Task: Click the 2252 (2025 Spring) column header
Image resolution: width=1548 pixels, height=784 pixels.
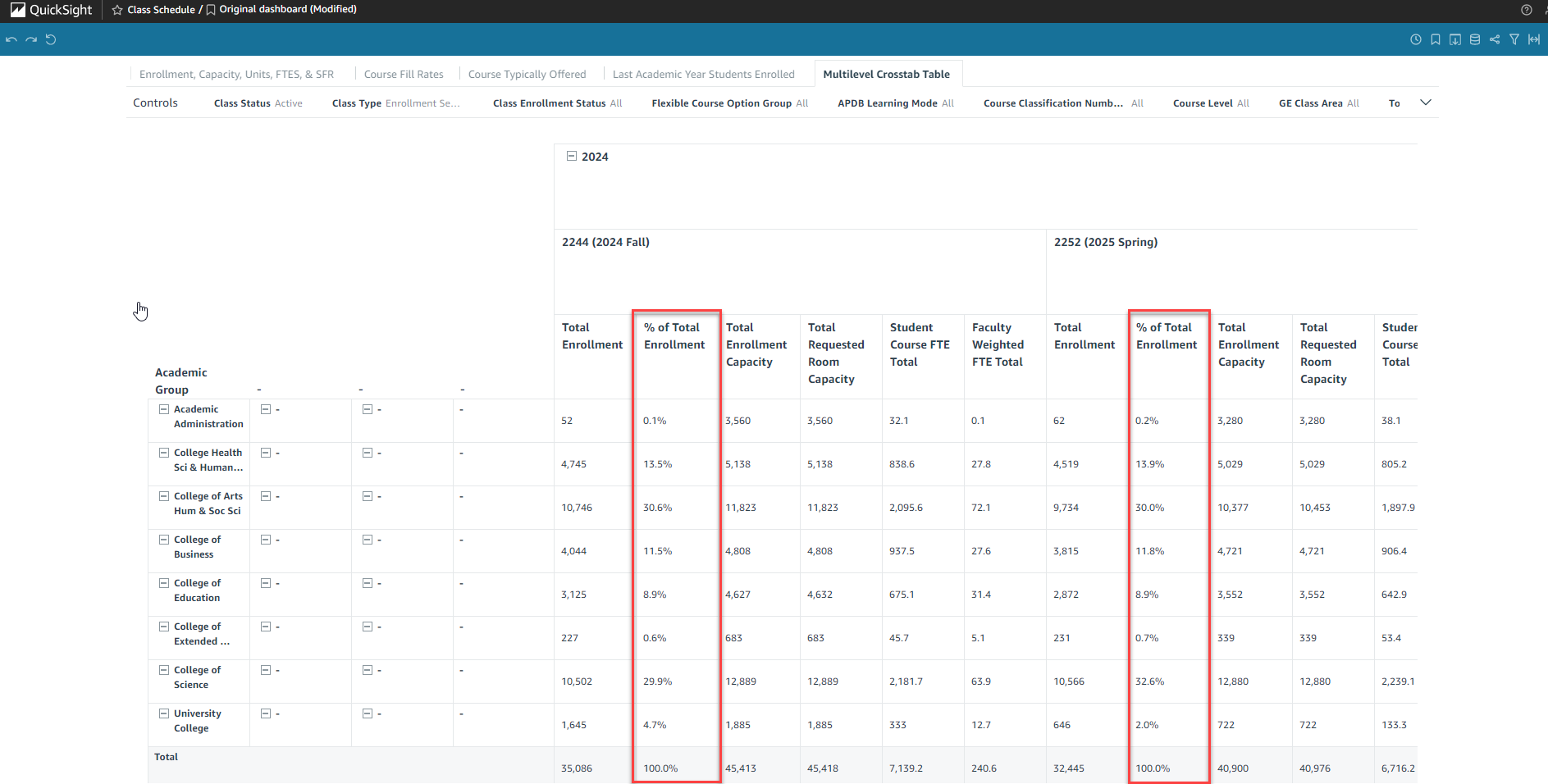Action: [1106, 242]
